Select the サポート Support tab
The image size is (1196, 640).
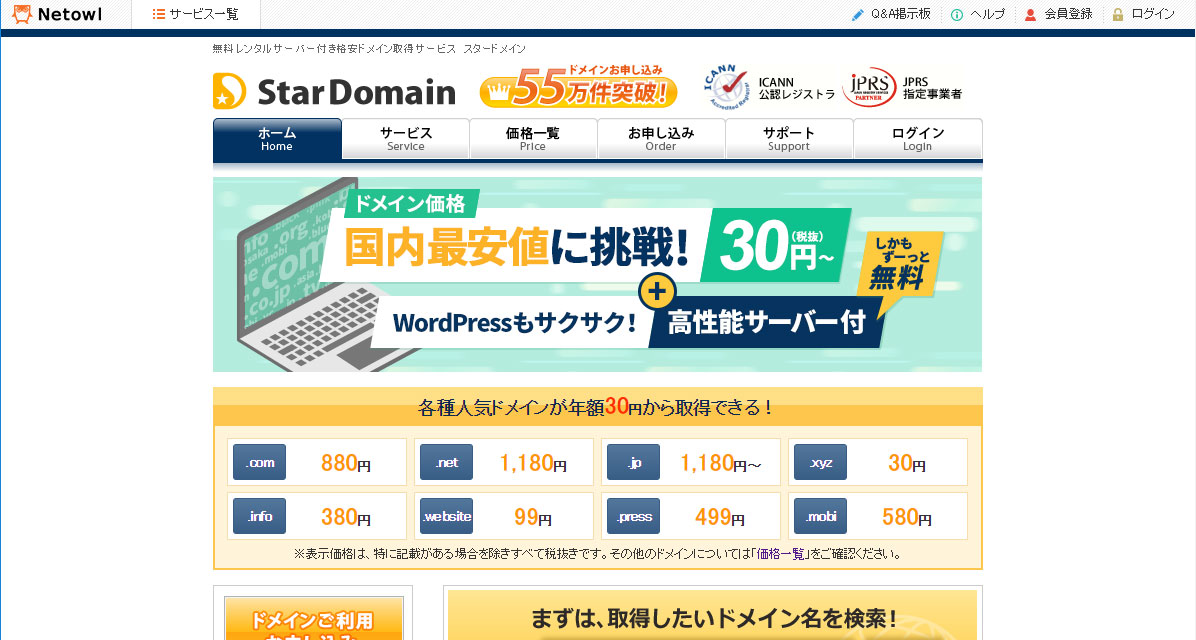coord(789,139)
